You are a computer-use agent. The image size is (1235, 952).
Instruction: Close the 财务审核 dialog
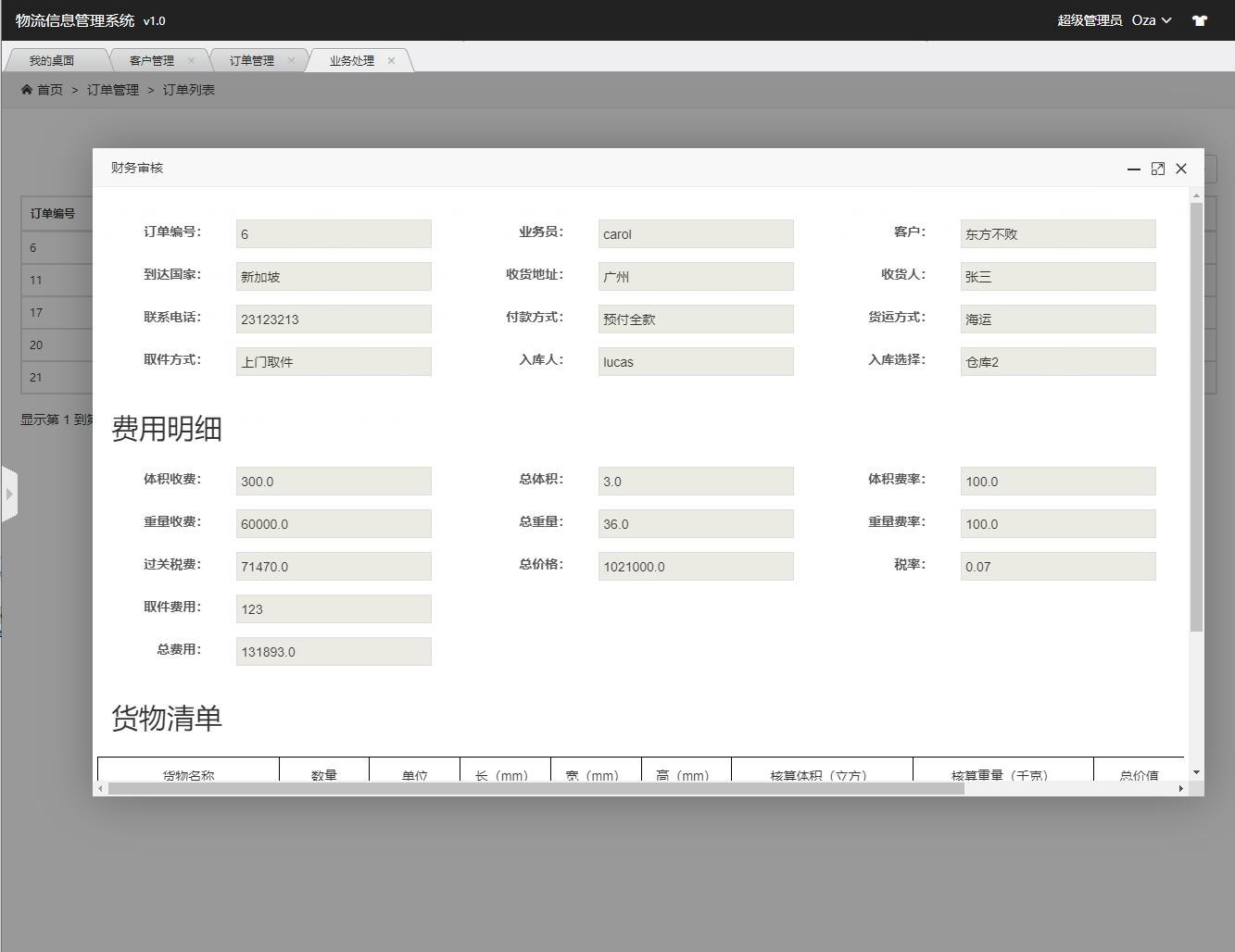[1181, 169]
